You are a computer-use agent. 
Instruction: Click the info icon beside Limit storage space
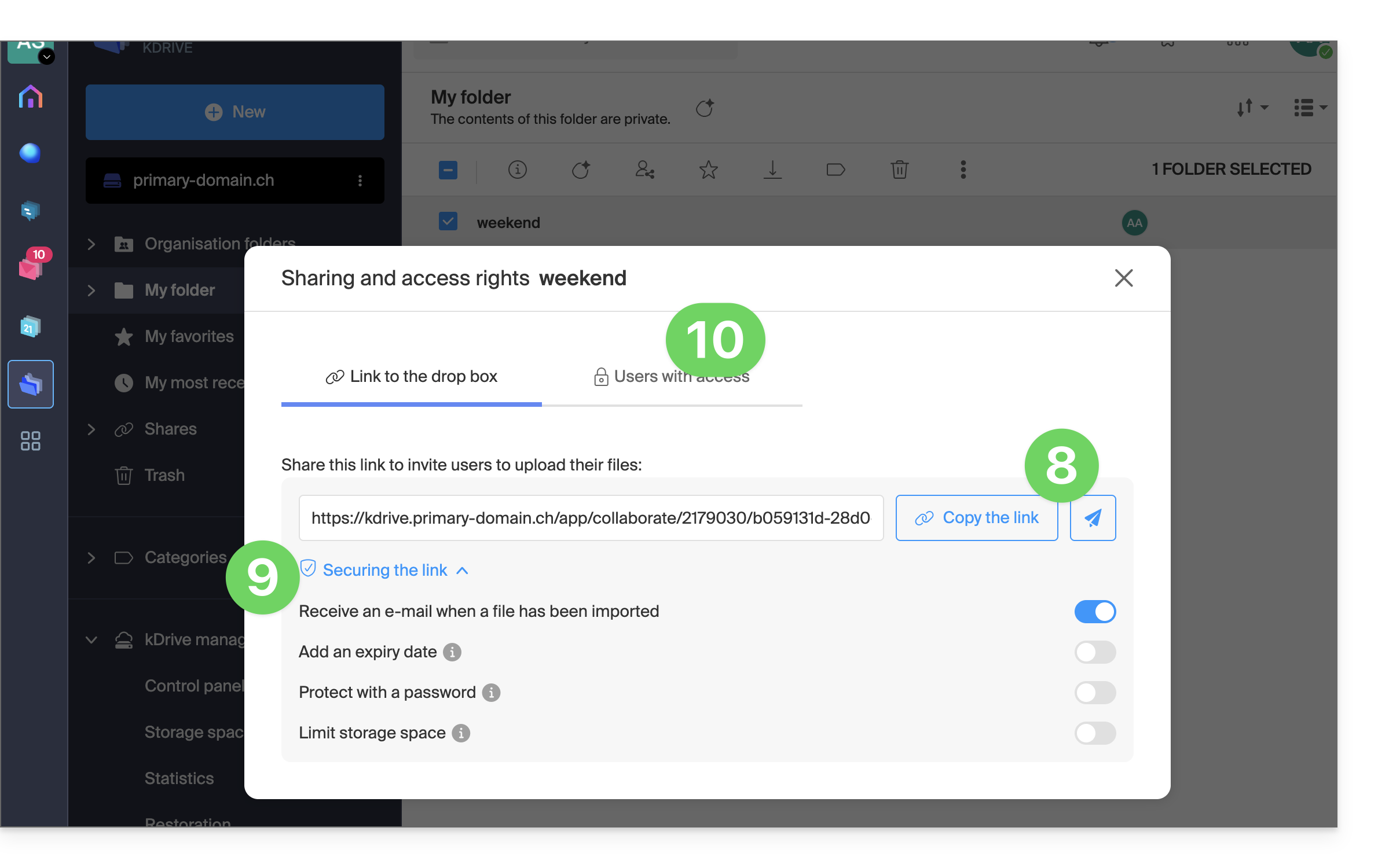tap(461, 733)
